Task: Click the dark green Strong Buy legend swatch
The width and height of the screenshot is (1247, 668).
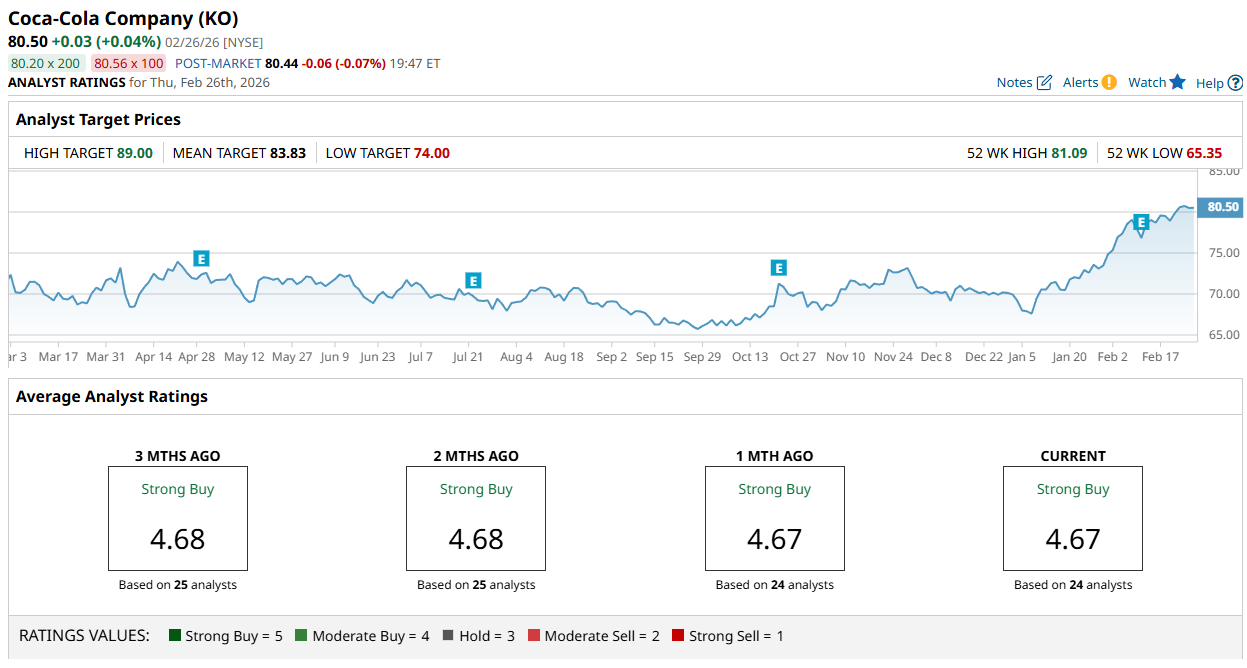Action: tap(175, 635)
